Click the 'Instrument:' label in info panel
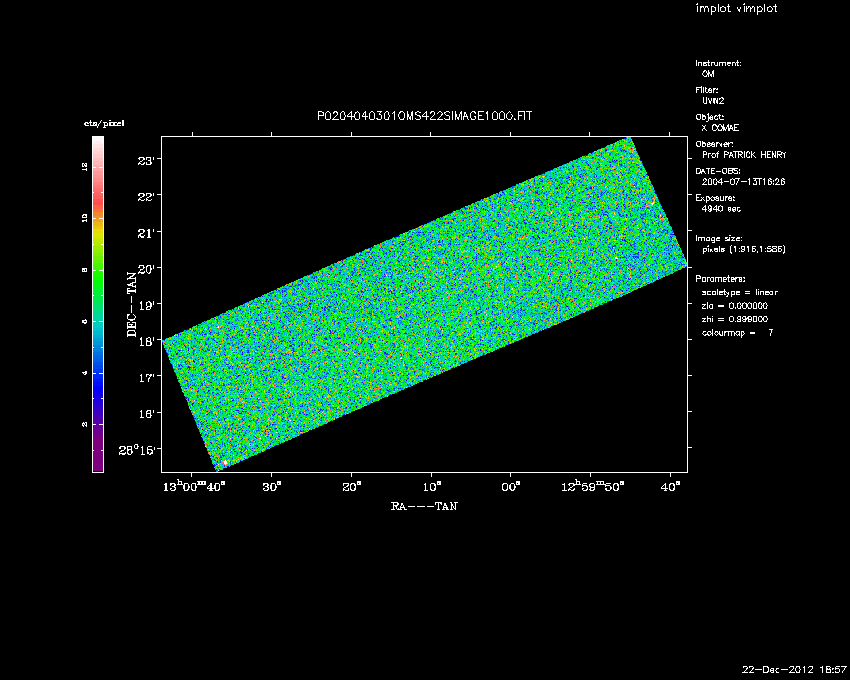850x680 pixels. click(718, 63)
